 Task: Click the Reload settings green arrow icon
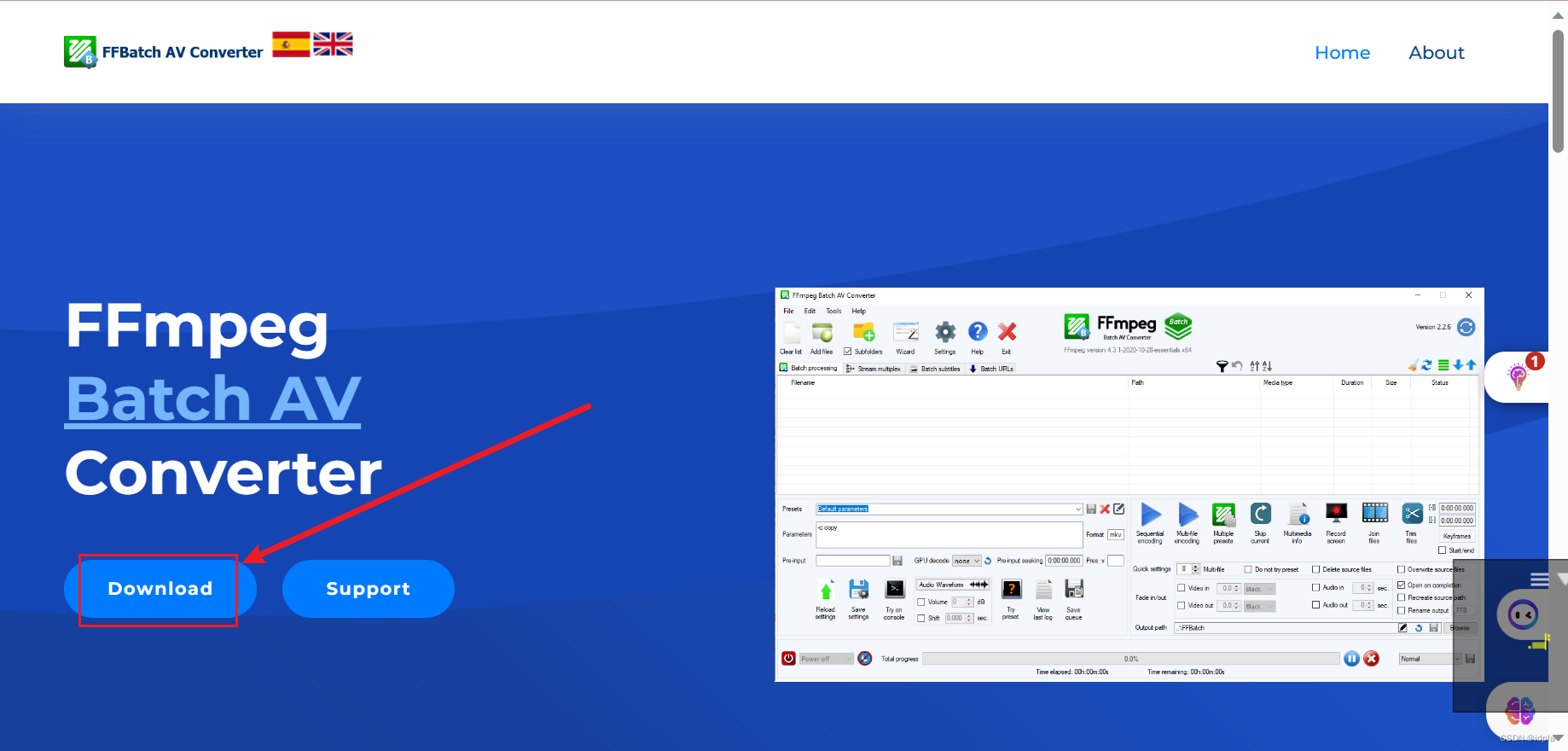point(826,591)
